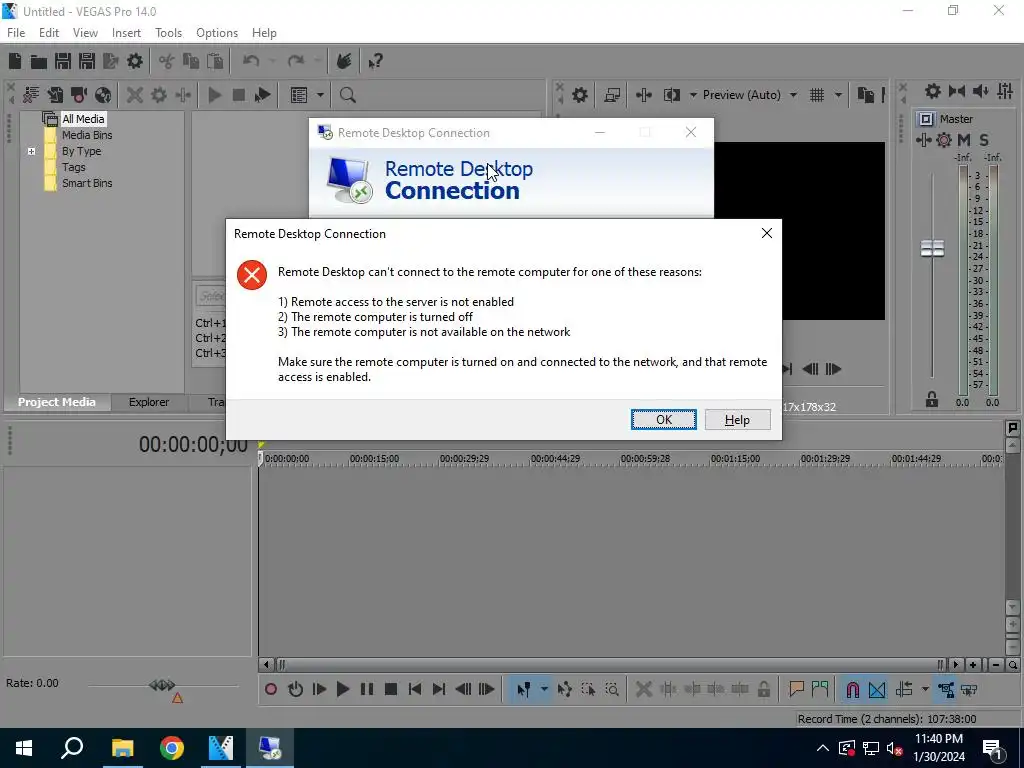Click the Master volume fader handle
This screenshot has height=768, width=1024.
click(933, 248)
